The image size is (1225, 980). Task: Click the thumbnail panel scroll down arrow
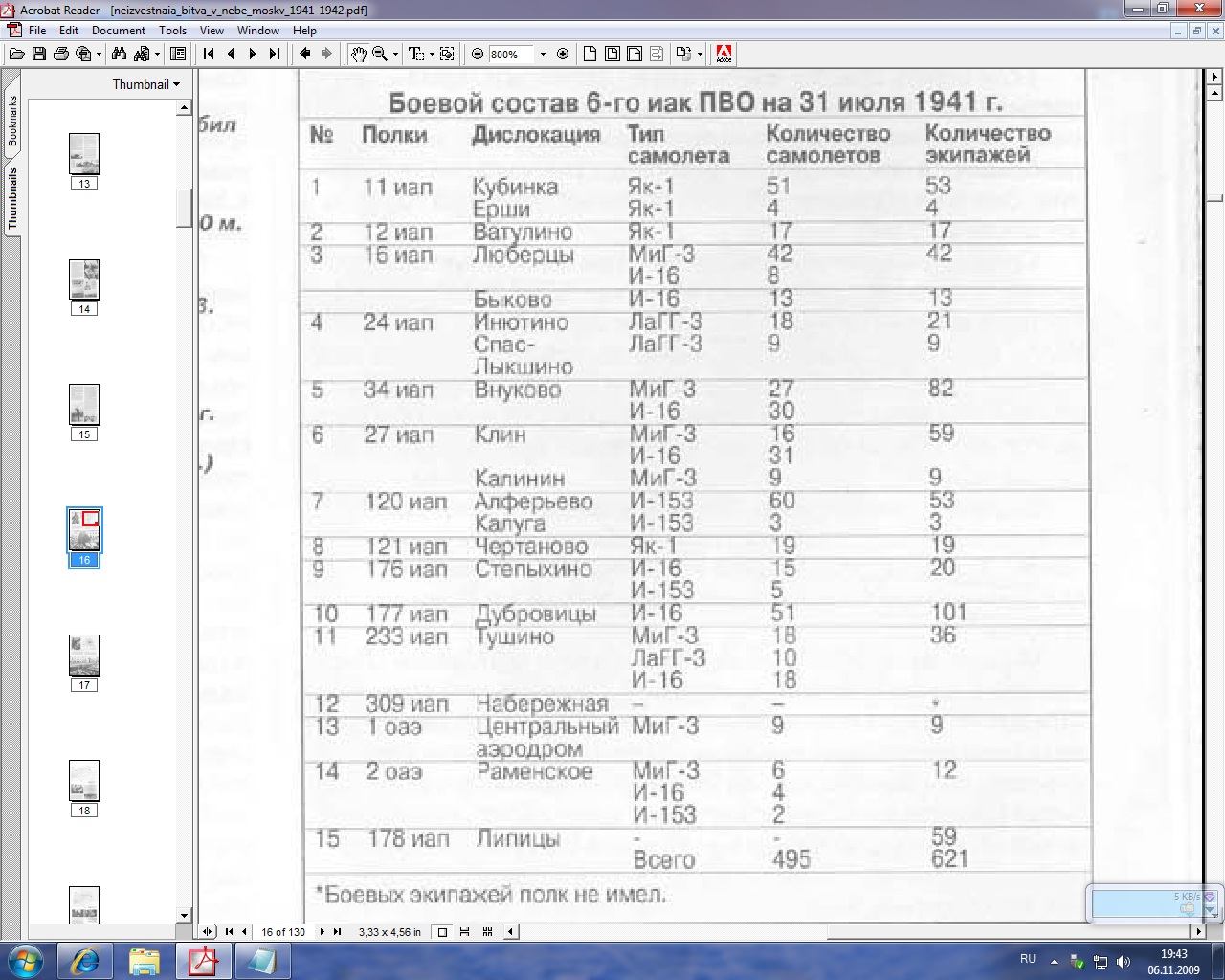click(x=185, y=916)
